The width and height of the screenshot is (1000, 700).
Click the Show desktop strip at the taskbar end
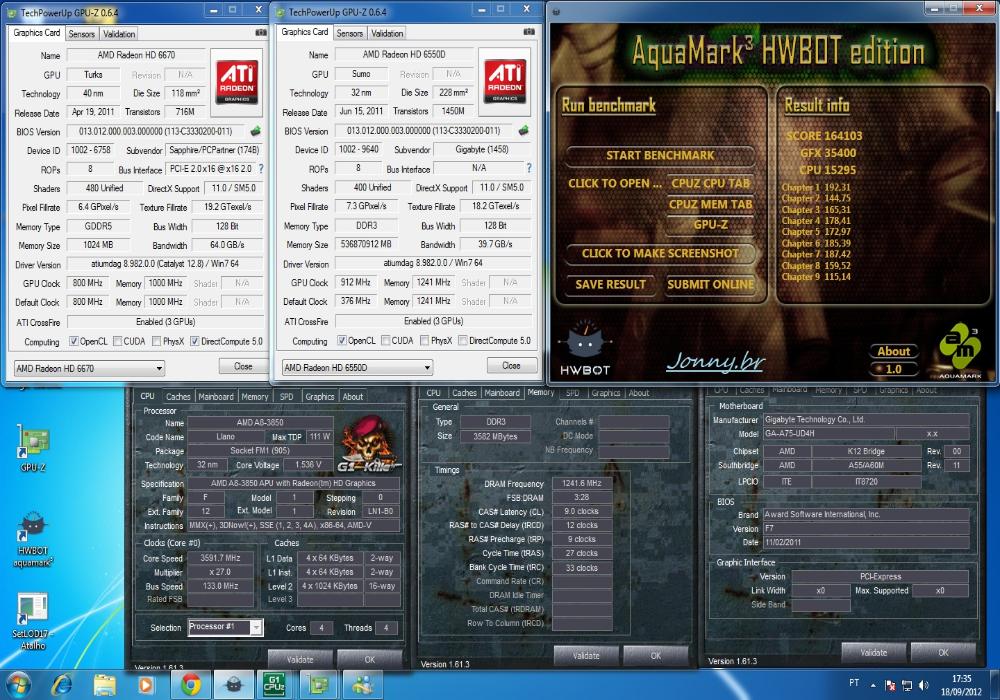tap(995, 685)
